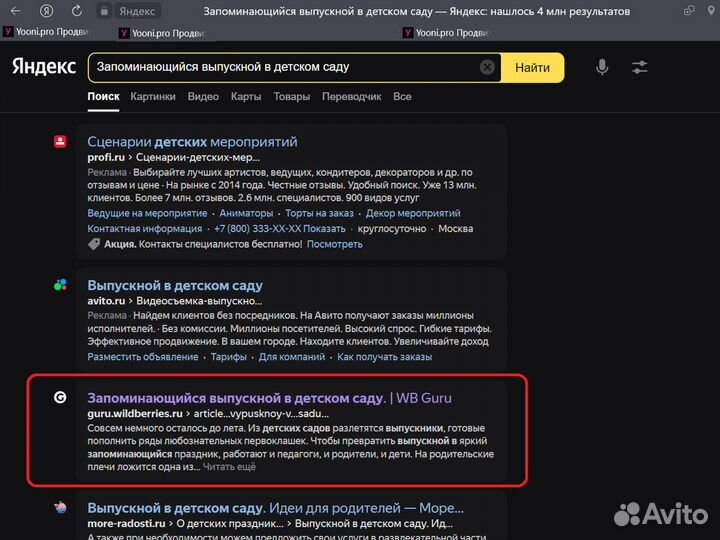720x540 pixels.
Task: Click Посмотреть link in Акция line
Action: pyautogui.click(x=334, y=244)
